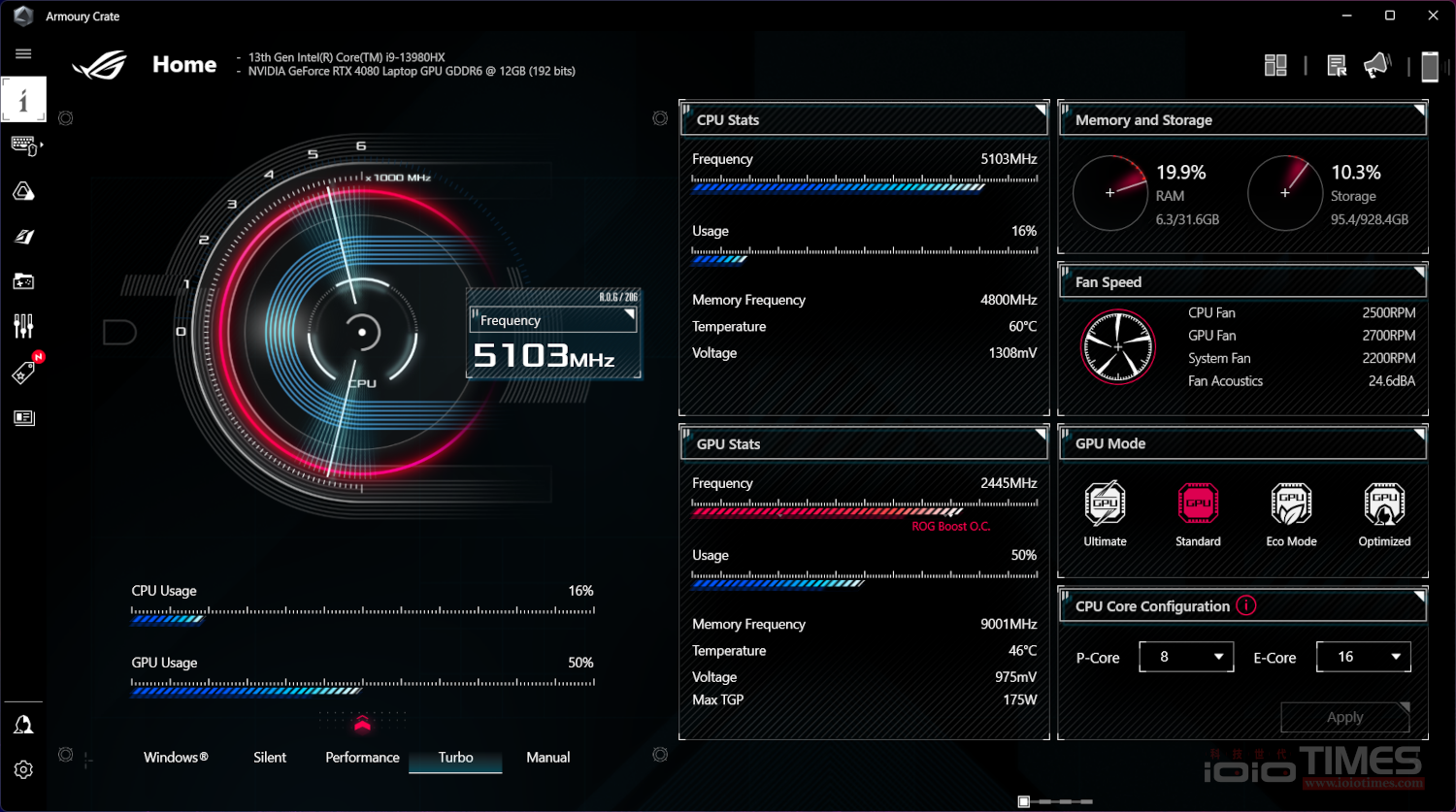The height and width of the screenshot is (812, 1456).
Task: Click the spinning fan icon in Fan Speed
Action: pos(1118,346)
